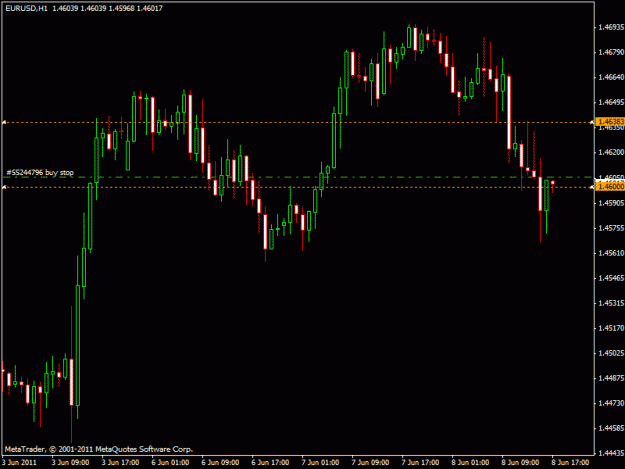This screenshot has height=469, width=625.
Task: Click the left arrow marker of the upper orange line
Action: click(x=4, y=122)
